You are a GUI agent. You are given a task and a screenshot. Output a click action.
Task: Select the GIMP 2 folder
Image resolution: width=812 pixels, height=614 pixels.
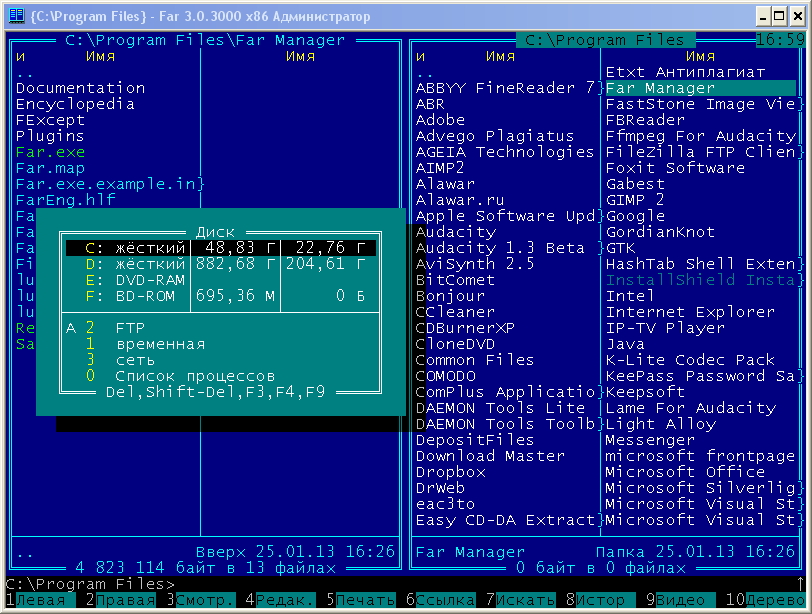[x=635, y=200]
